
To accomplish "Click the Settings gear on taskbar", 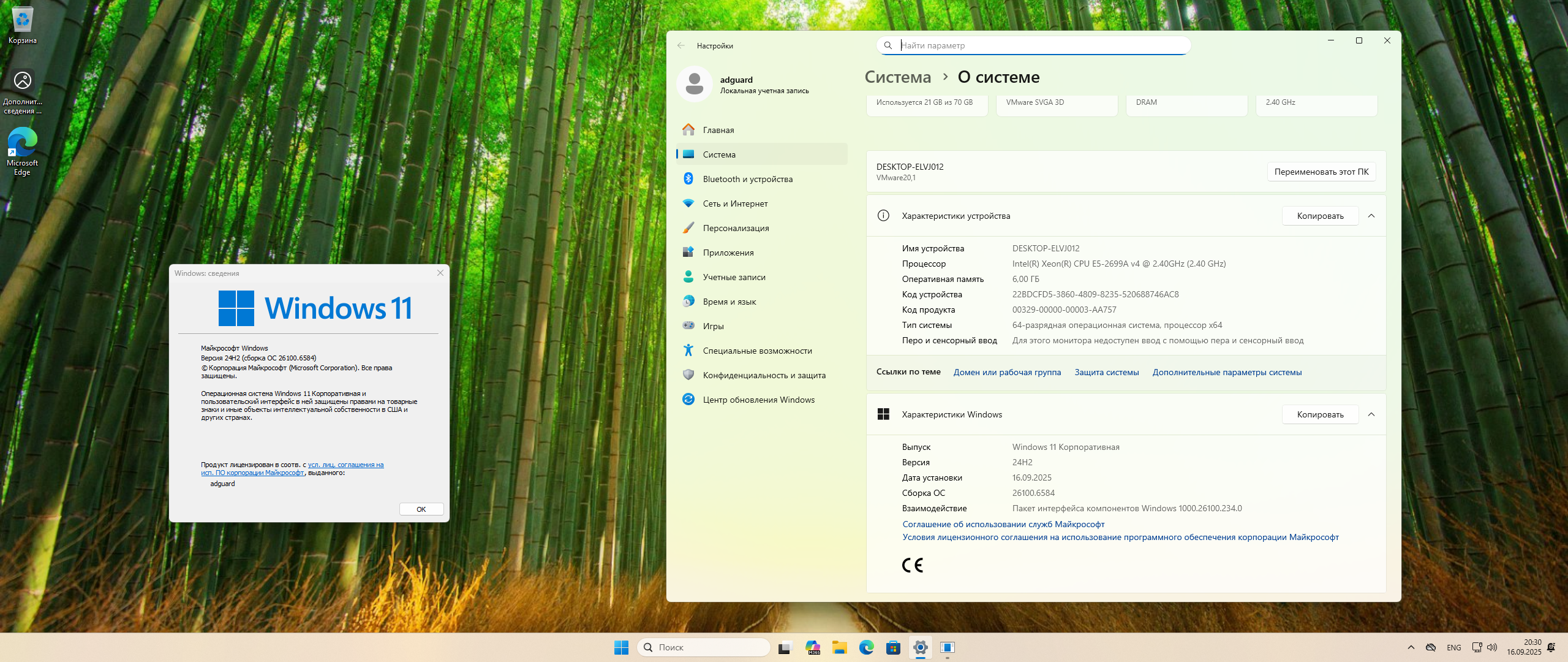I will [920, 647].
